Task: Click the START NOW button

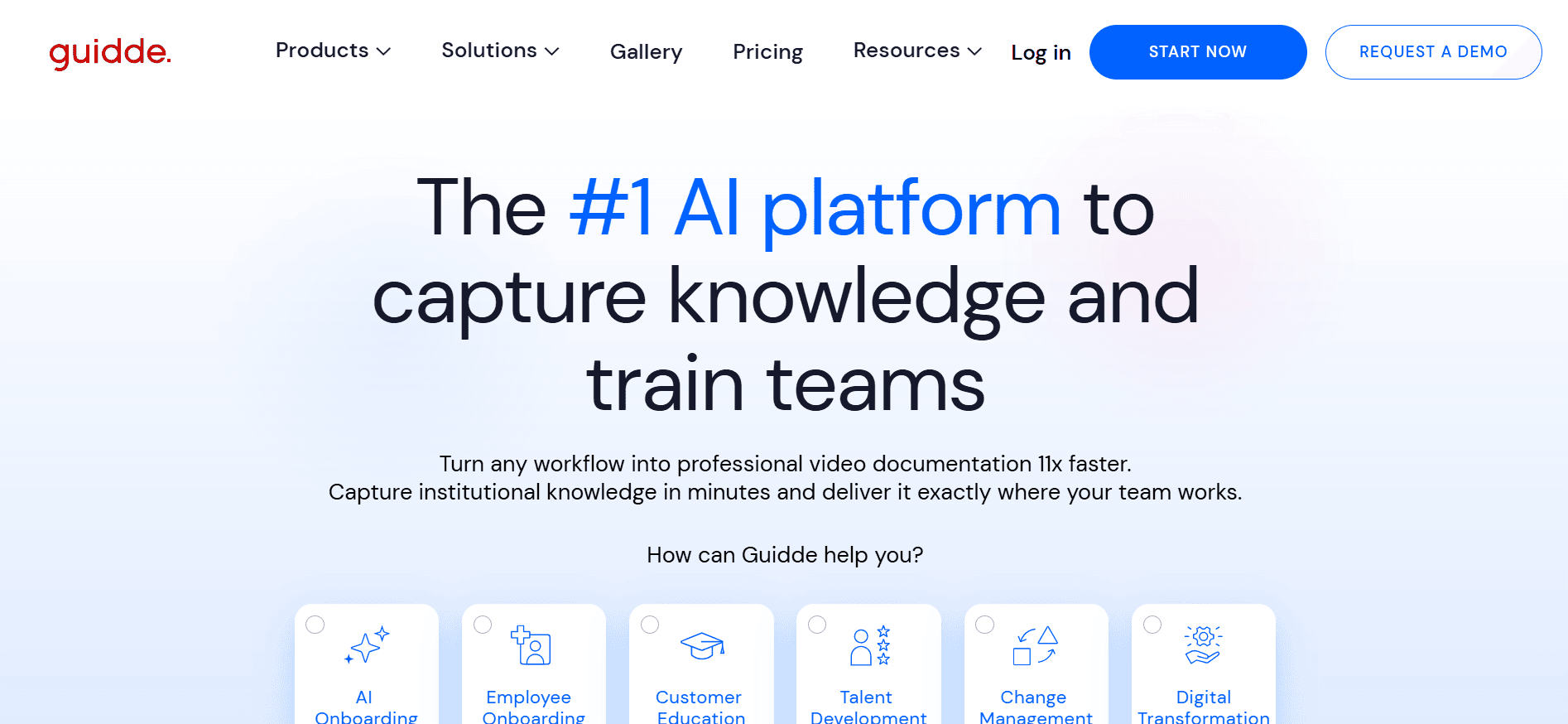Action: pyautogui.click(x=1198, y=52)
